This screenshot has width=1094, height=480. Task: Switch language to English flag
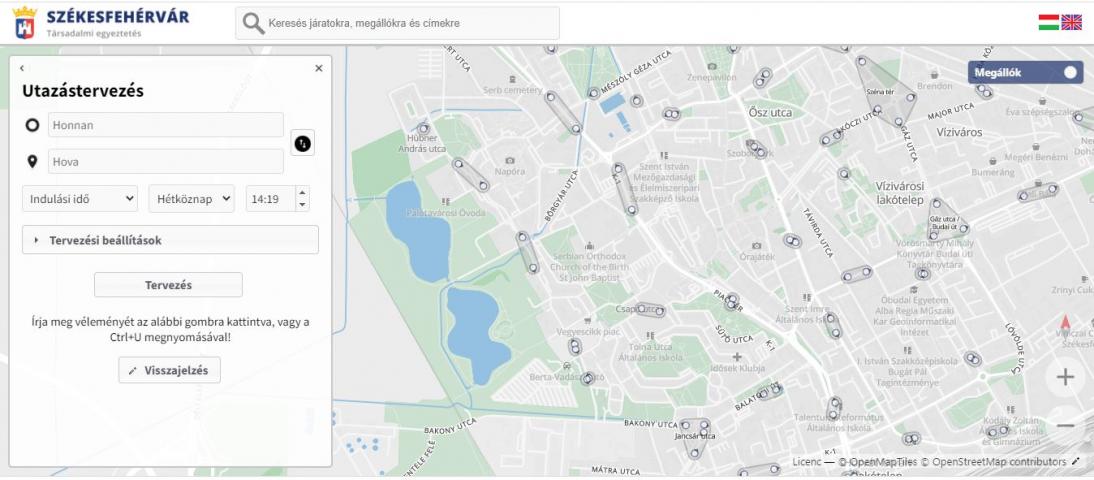(x=1071, y=22)
